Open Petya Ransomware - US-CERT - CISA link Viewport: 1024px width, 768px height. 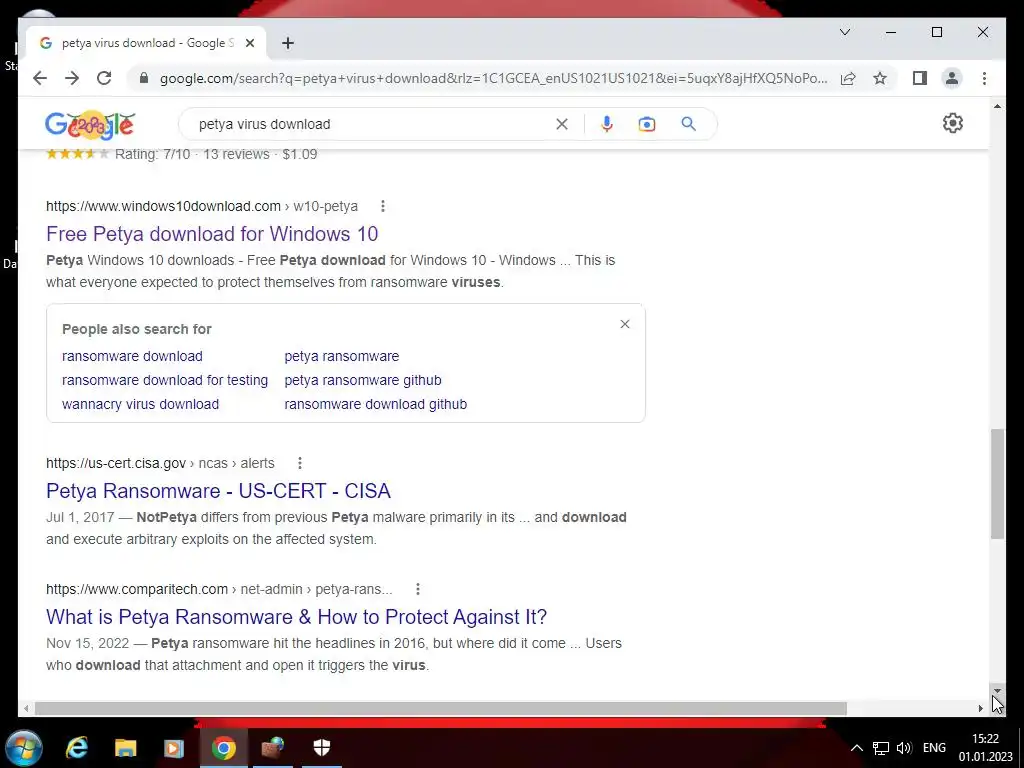218,490
